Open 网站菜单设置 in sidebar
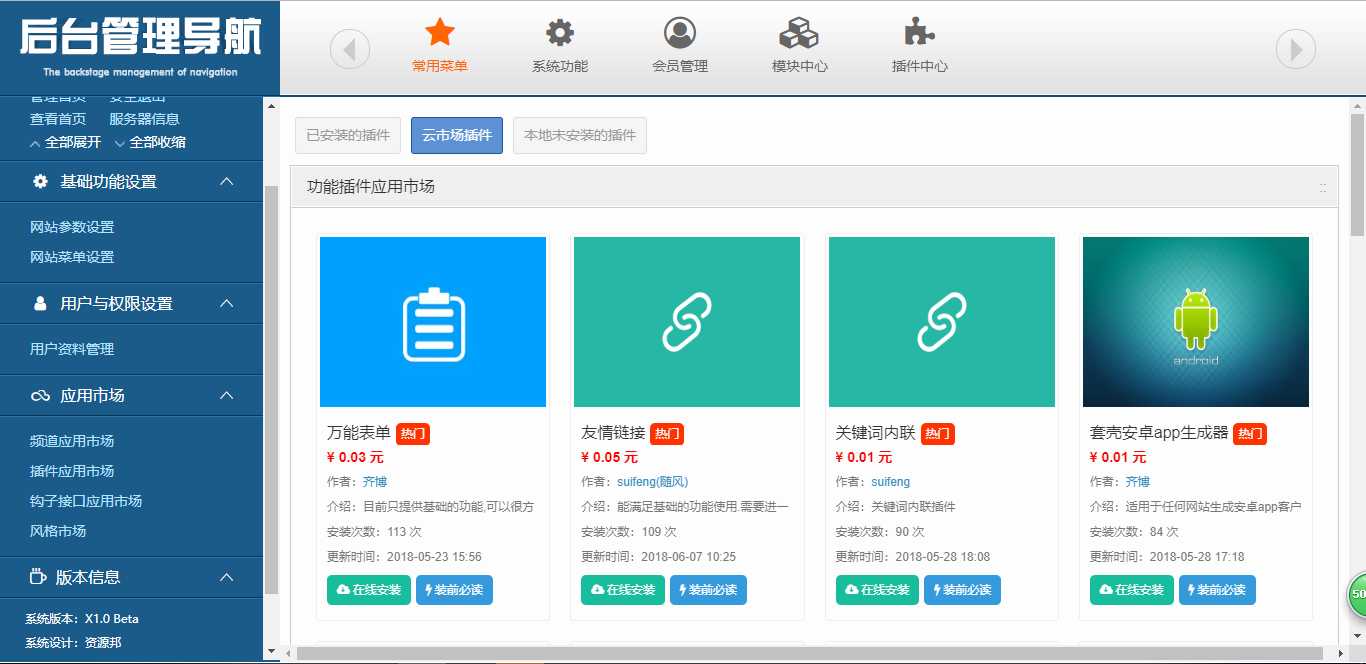The width and height of the screenshot is (1366, 664). tap(72, 257)
